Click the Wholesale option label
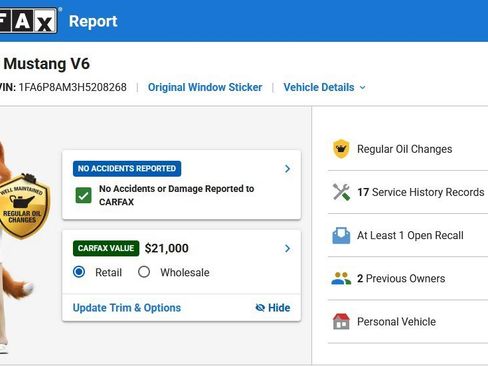The width and height of the screenshot is (488, 366). [185, 273]
